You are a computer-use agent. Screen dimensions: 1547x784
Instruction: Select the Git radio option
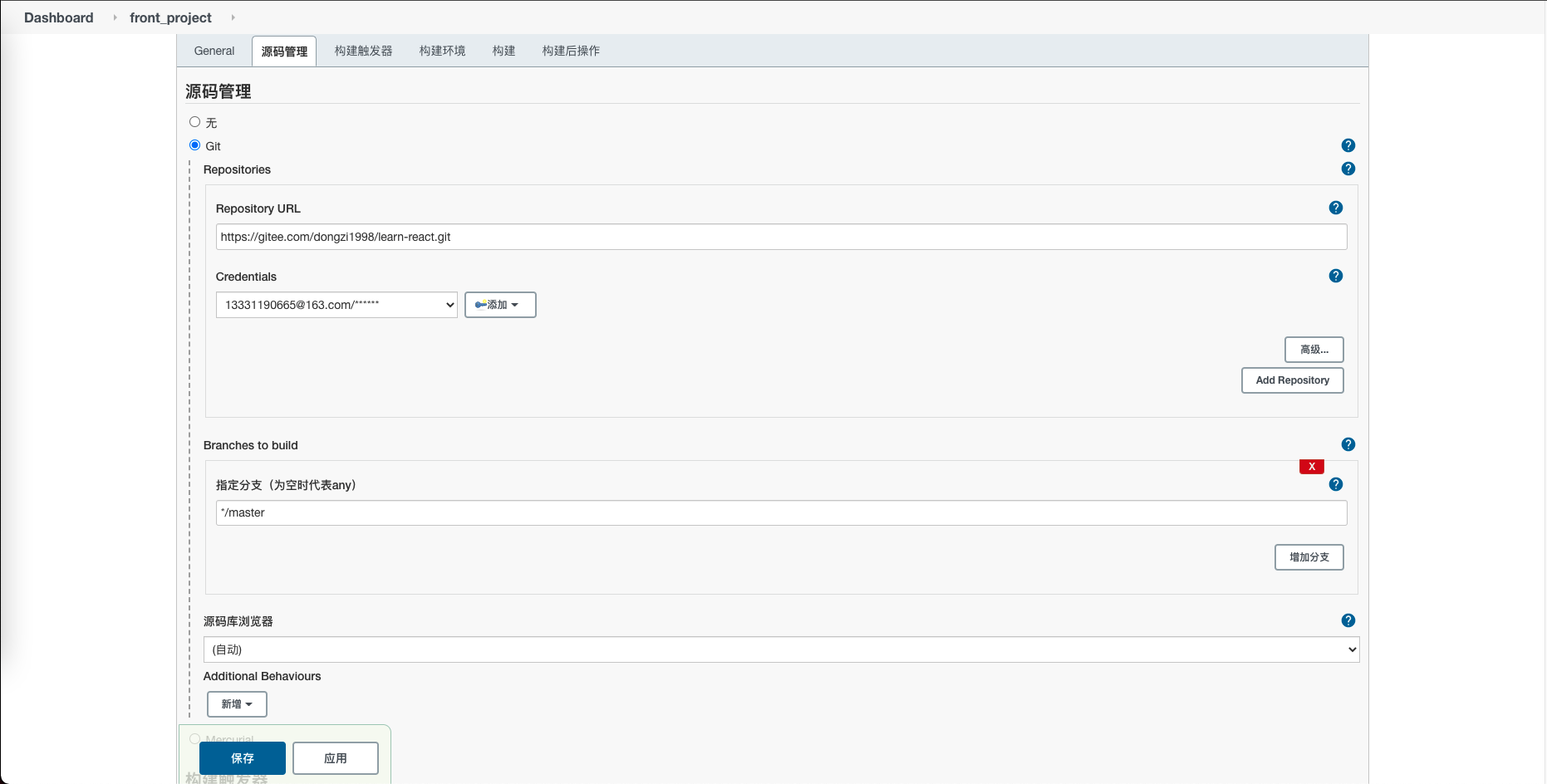pos(195,145)
